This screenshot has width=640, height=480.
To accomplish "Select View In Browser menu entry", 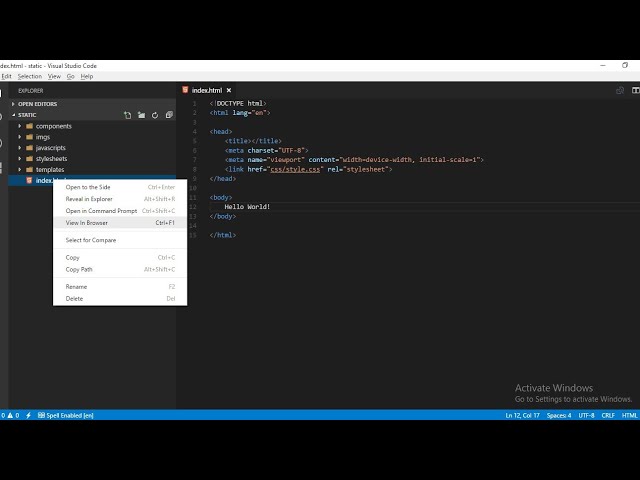I will (120, 223).
